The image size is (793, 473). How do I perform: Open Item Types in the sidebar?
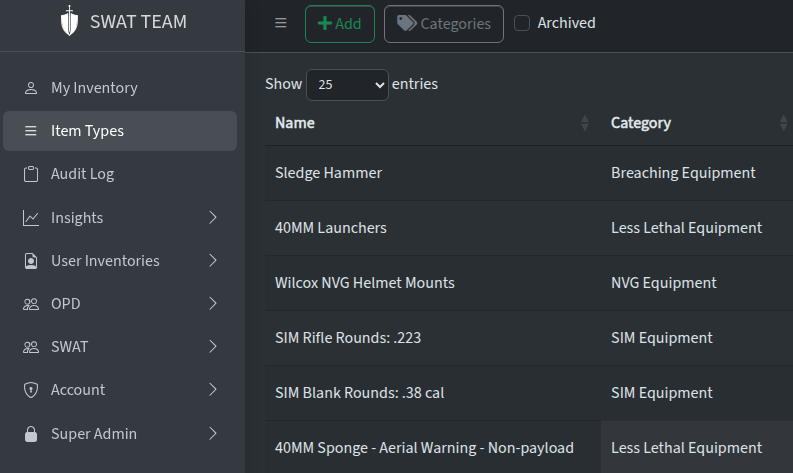88,131
